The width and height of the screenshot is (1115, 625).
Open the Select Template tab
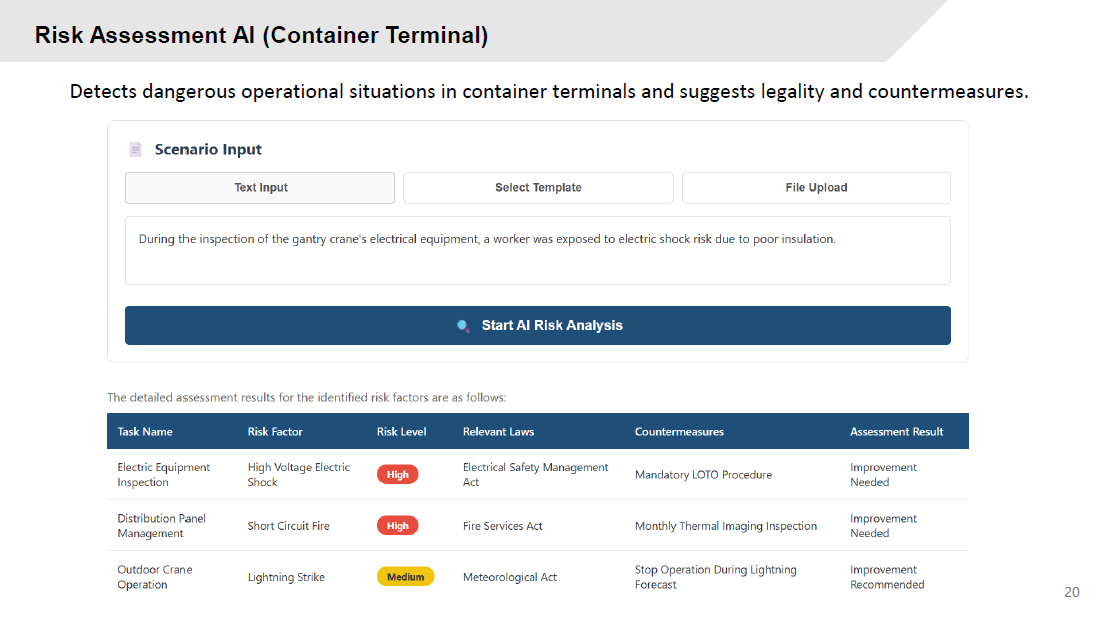[538, 188]
